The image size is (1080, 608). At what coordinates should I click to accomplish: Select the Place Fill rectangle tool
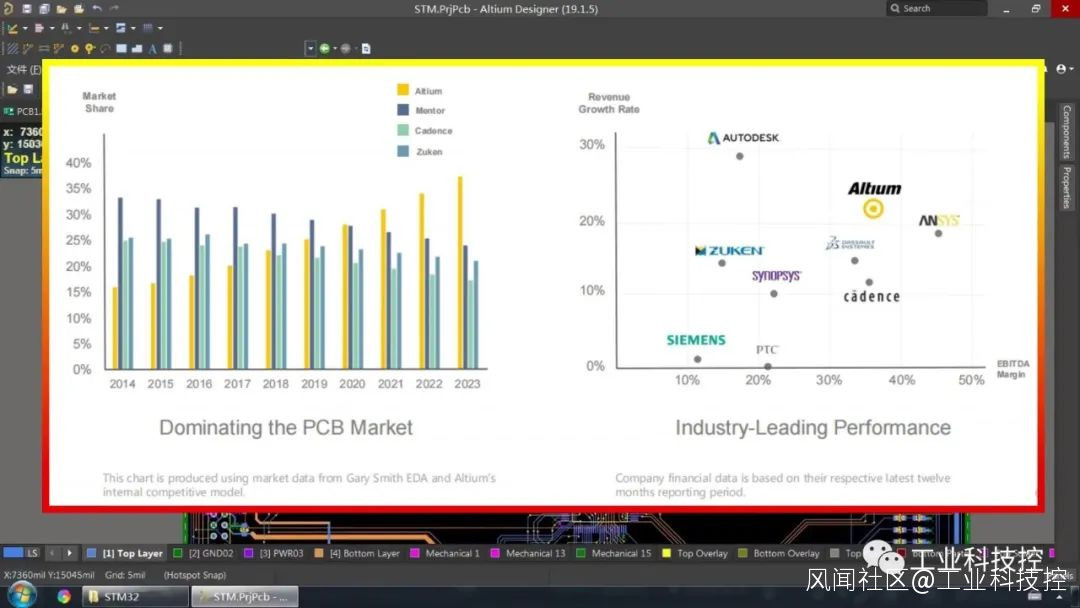pyautogui.click(x=121, y=48)
